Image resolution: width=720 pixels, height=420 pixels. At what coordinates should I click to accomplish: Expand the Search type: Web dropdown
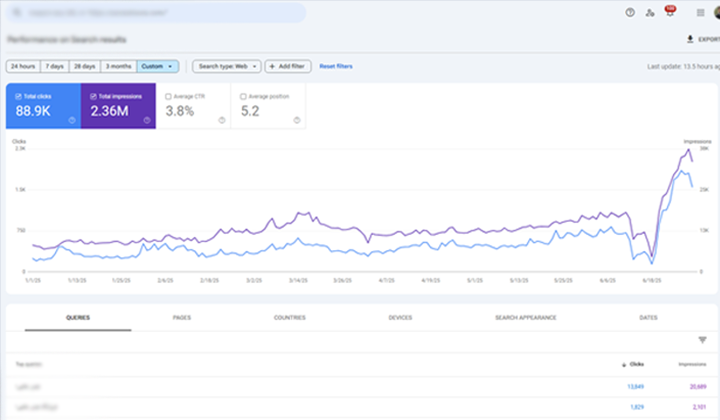[226, 66]
